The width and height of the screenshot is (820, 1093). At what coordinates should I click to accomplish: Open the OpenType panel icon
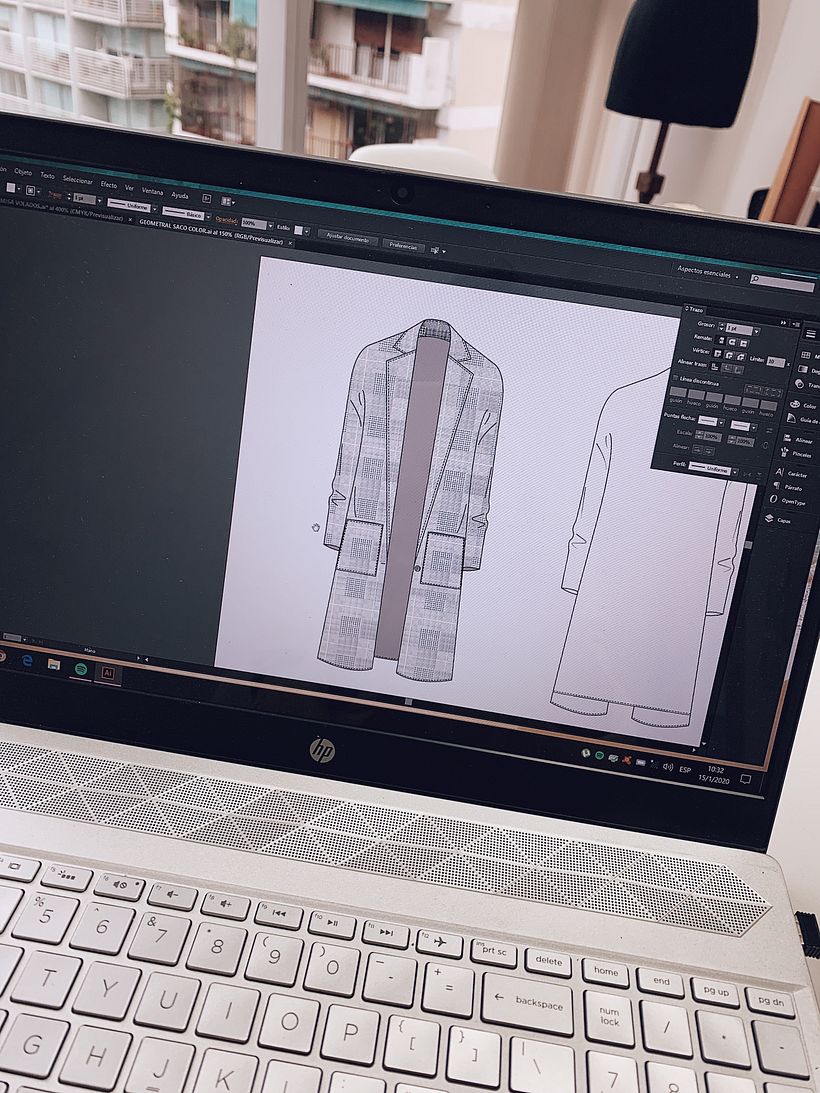(773, 501)
